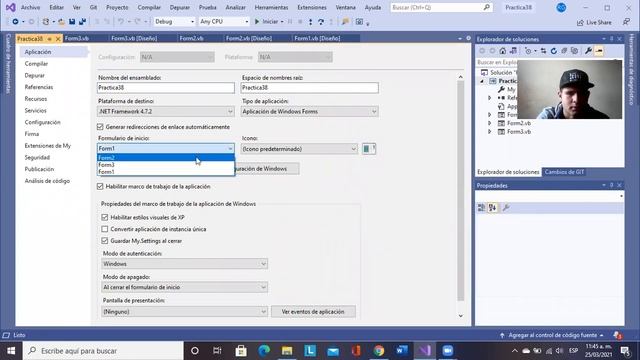Open the Debug configuration dropdown
640x360 pixels.
click(174, 22)
